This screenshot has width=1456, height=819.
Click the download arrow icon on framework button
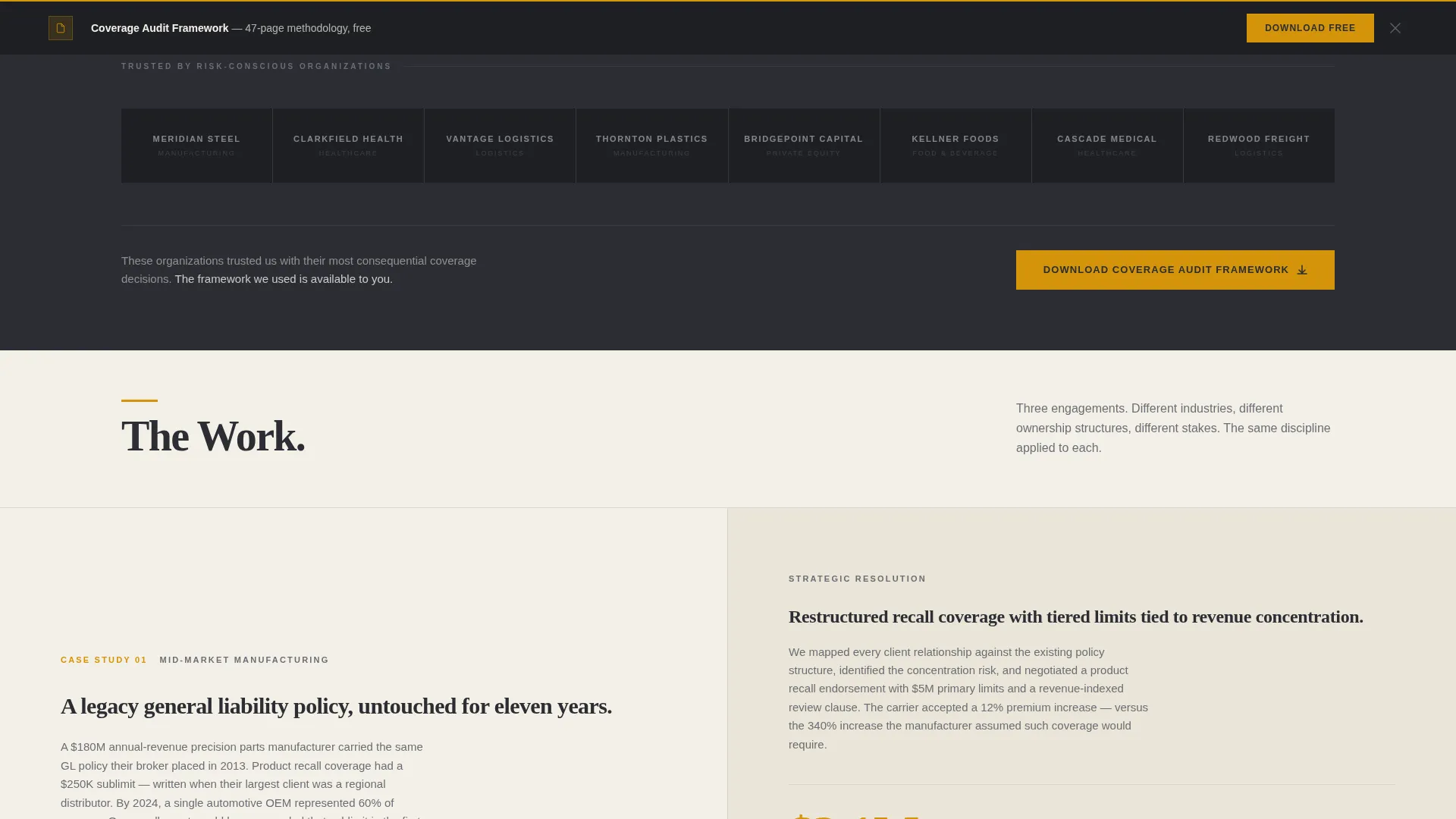point(1302,270)
